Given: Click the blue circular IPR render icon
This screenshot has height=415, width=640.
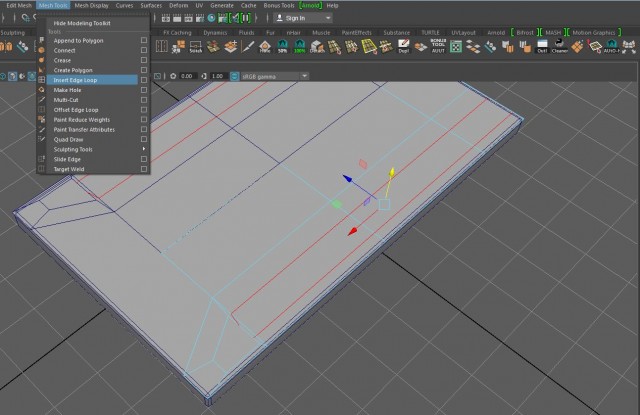Looking at the screenshot, I should [211, 18].
